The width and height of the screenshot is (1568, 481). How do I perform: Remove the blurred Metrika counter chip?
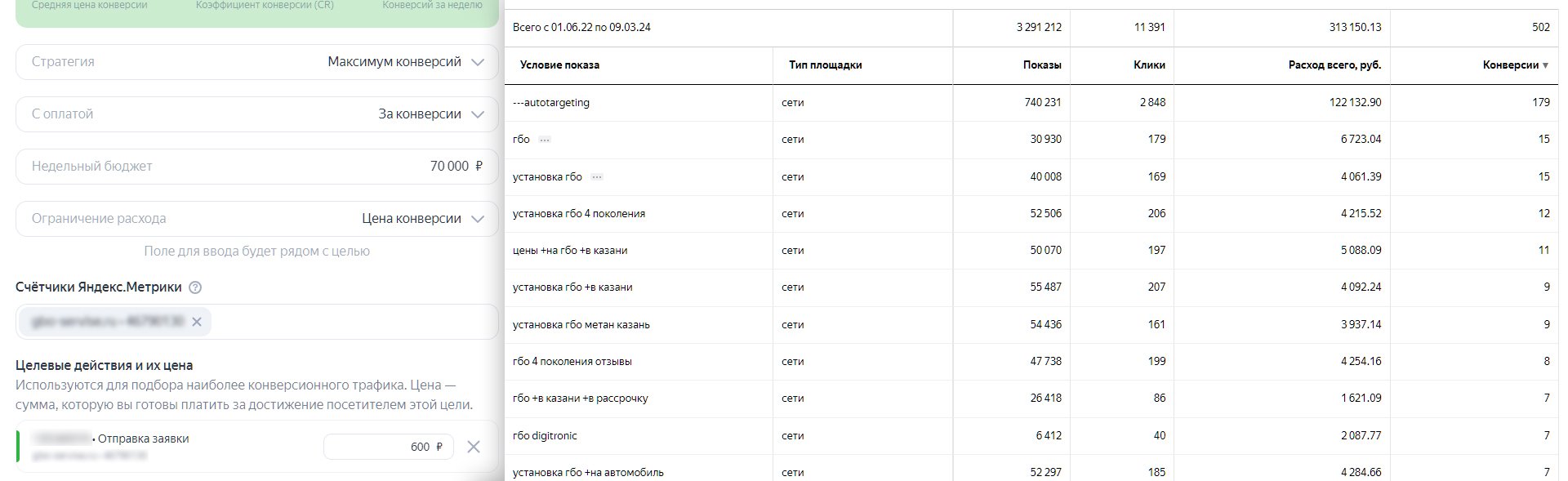click(x=197, y=323)
